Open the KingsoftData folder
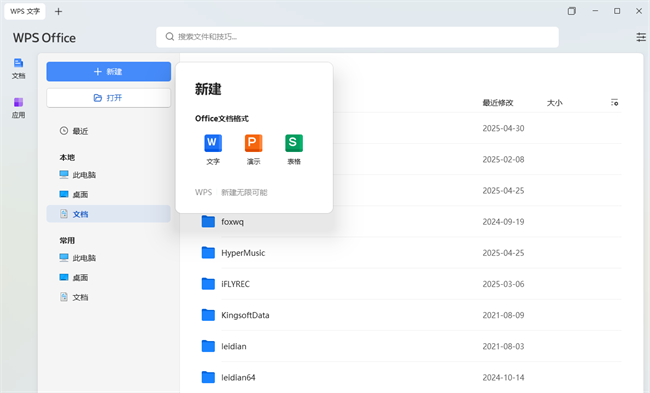 (x=245, y=315)
